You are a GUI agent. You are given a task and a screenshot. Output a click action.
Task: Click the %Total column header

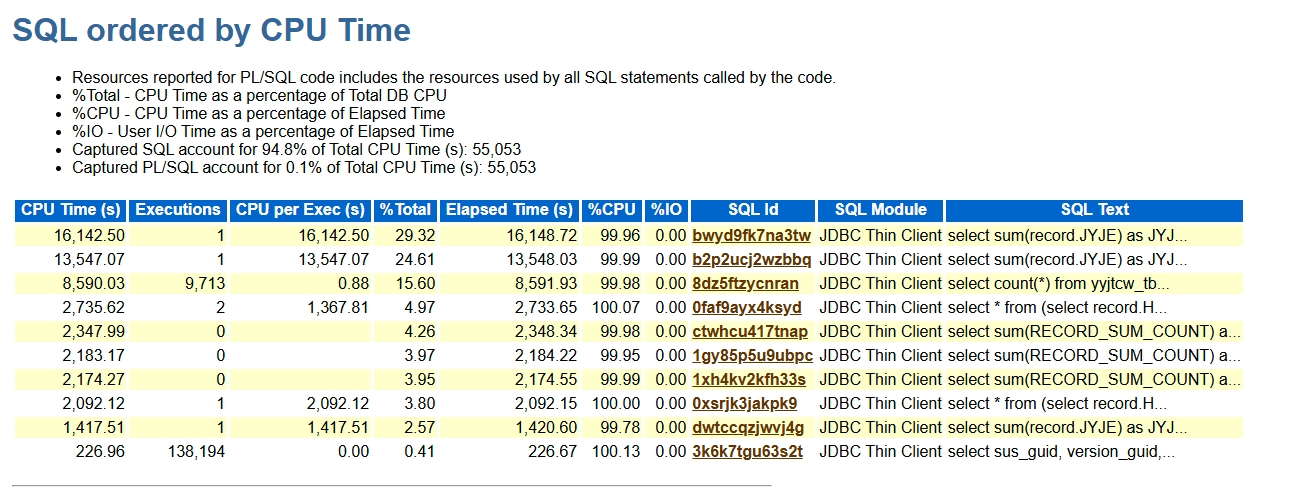[x=406, y=210]
